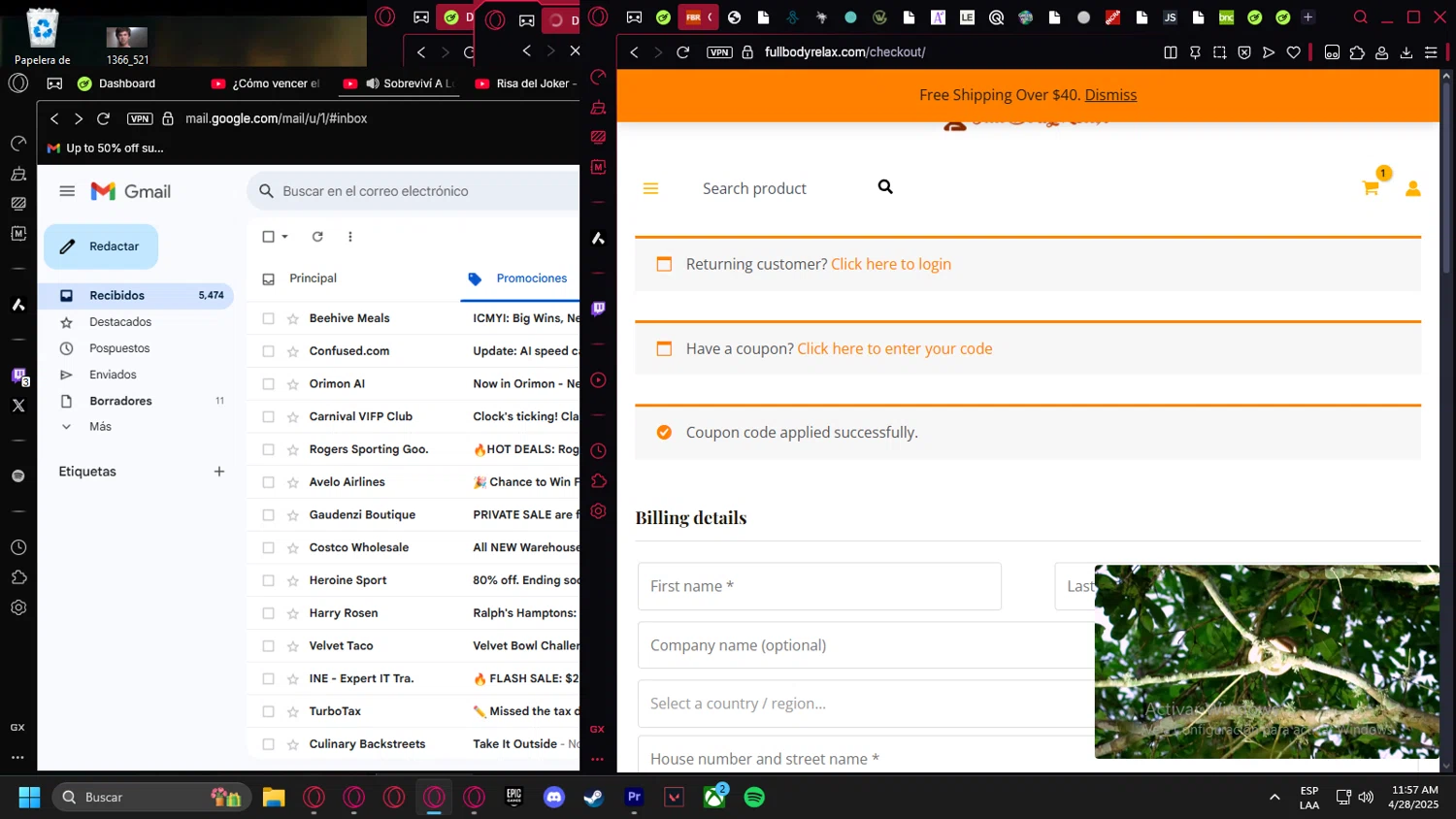Image resolution: width=1456 pixels, height=819 pixels.
Task: Open Spotify from Windows taskbar
Action: click(754, 798)
